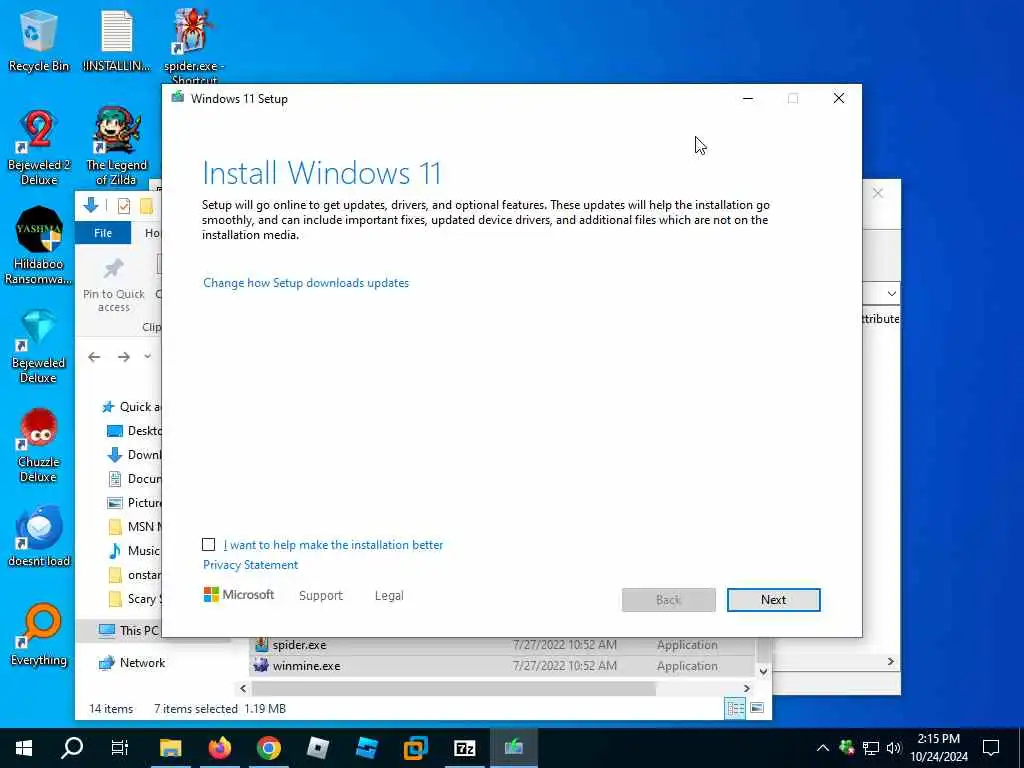Select Music in Explorer sidebar
Image resolution: width=1024 pixels, height=768 pixels.
point(133,551)
